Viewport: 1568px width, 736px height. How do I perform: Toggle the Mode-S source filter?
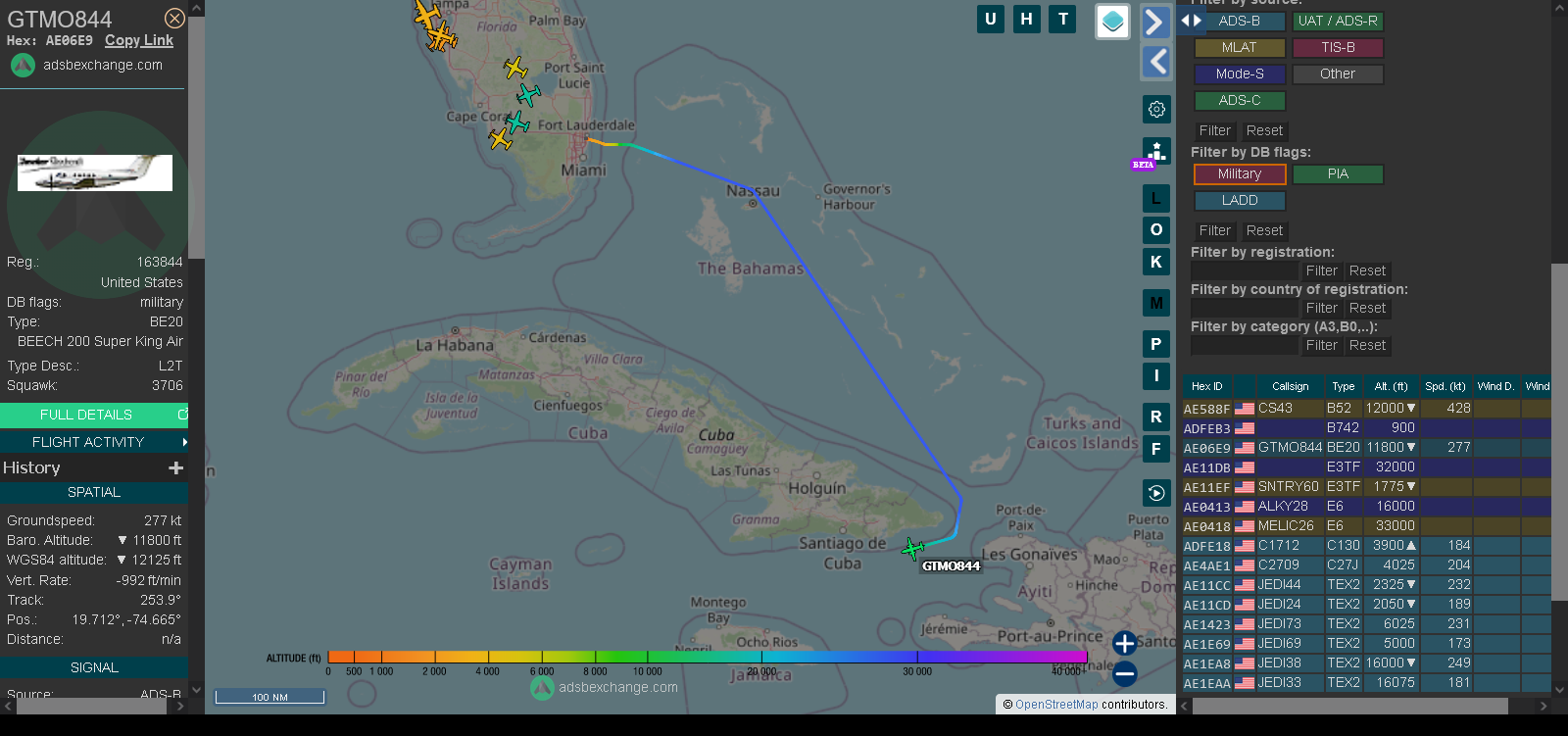(x=1240, y=74)
